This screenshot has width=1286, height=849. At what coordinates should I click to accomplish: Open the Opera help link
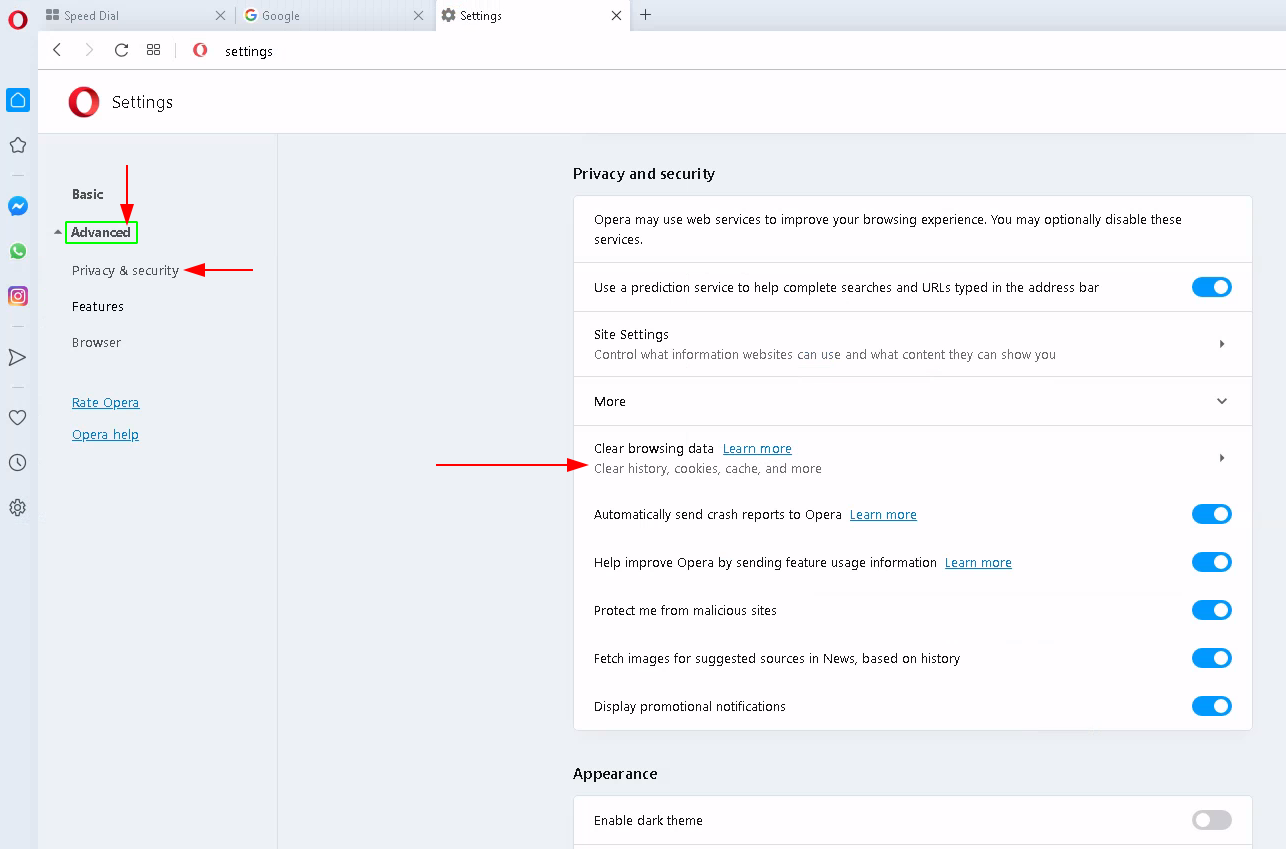(105, 434)
